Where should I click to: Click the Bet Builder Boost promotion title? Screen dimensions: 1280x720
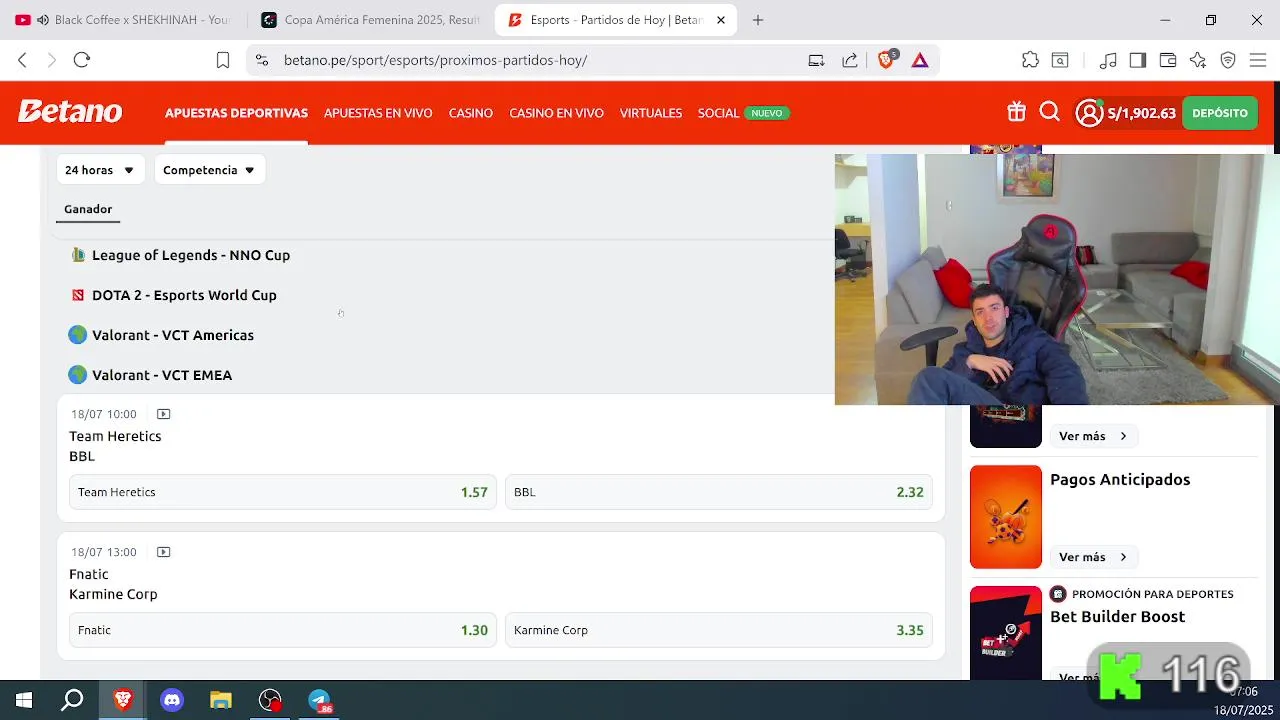[1117, 617]
